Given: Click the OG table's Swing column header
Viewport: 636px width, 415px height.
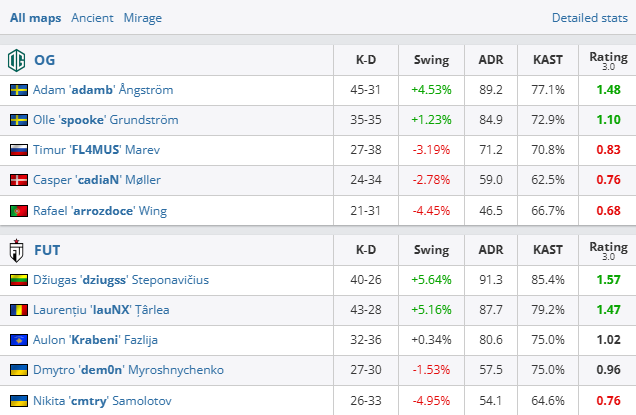Looking at the screenshot, I should pyautogui.click(x=431, y=60).
